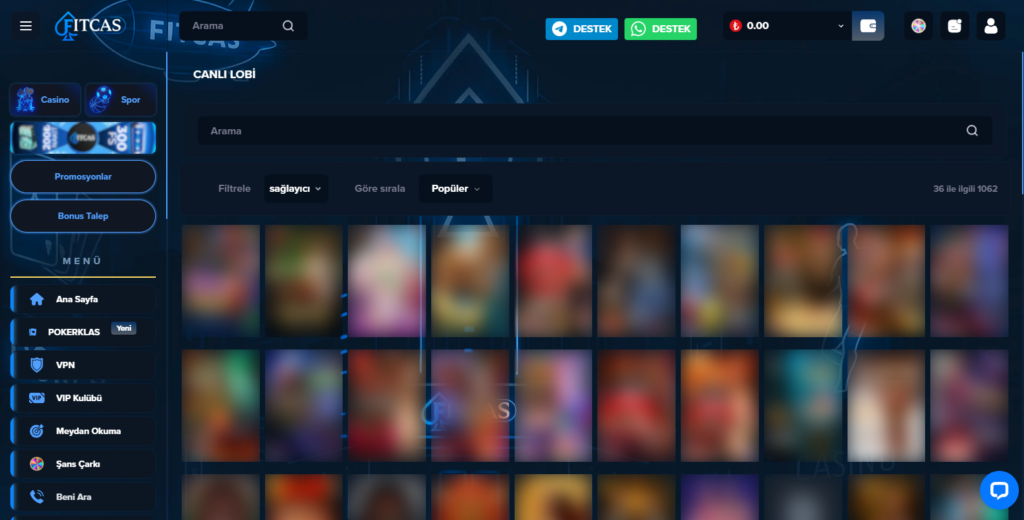Click the Promosyonlar button
This screenshot has height=520, width=1024.
pyautogui.click(x=83, y=176)
